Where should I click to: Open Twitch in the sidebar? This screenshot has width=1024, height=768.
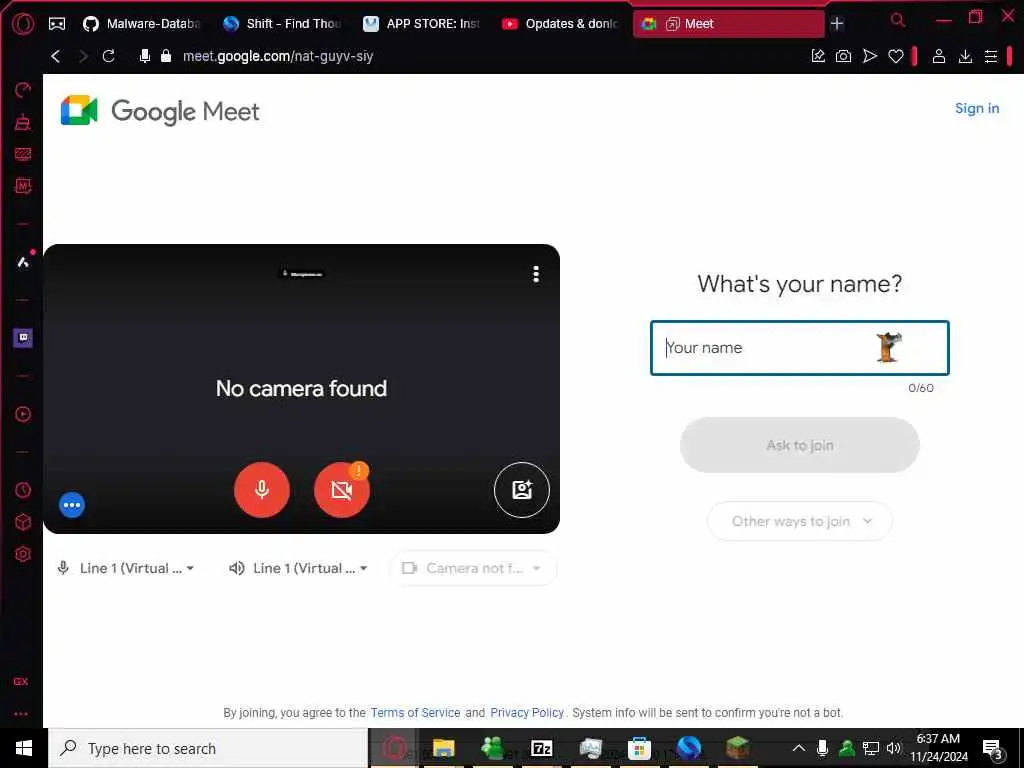click(23, 338)
